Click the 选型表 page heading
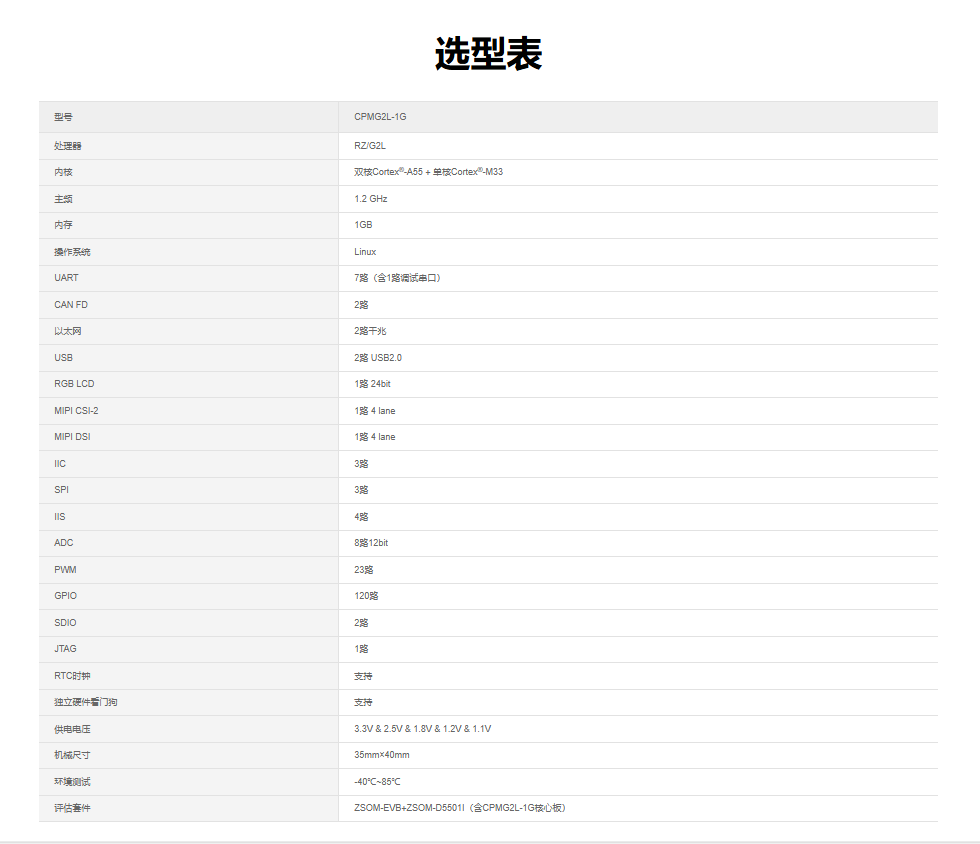 (x=488, y=54)
